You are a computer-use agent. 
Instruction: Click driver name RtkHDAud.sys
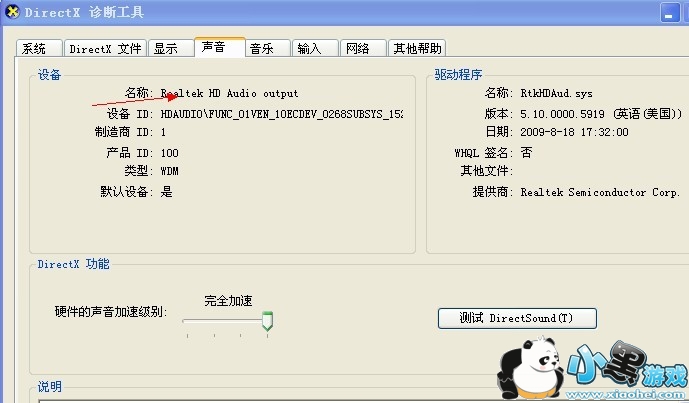point(556,93)
